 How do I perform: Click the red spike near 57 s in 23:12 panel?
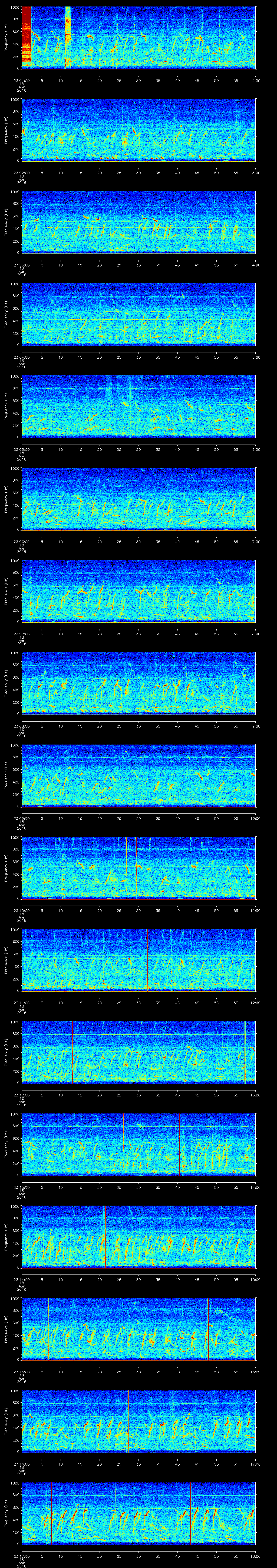245,1052
